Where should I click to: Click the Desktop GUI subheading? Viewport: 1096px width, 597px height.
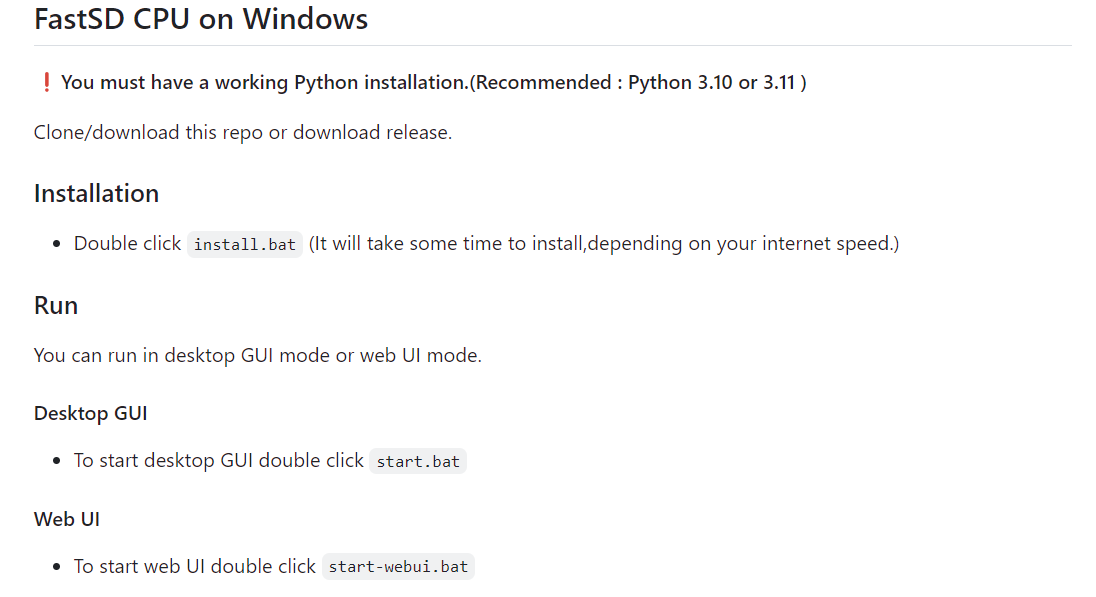click(x=91, y=413)
